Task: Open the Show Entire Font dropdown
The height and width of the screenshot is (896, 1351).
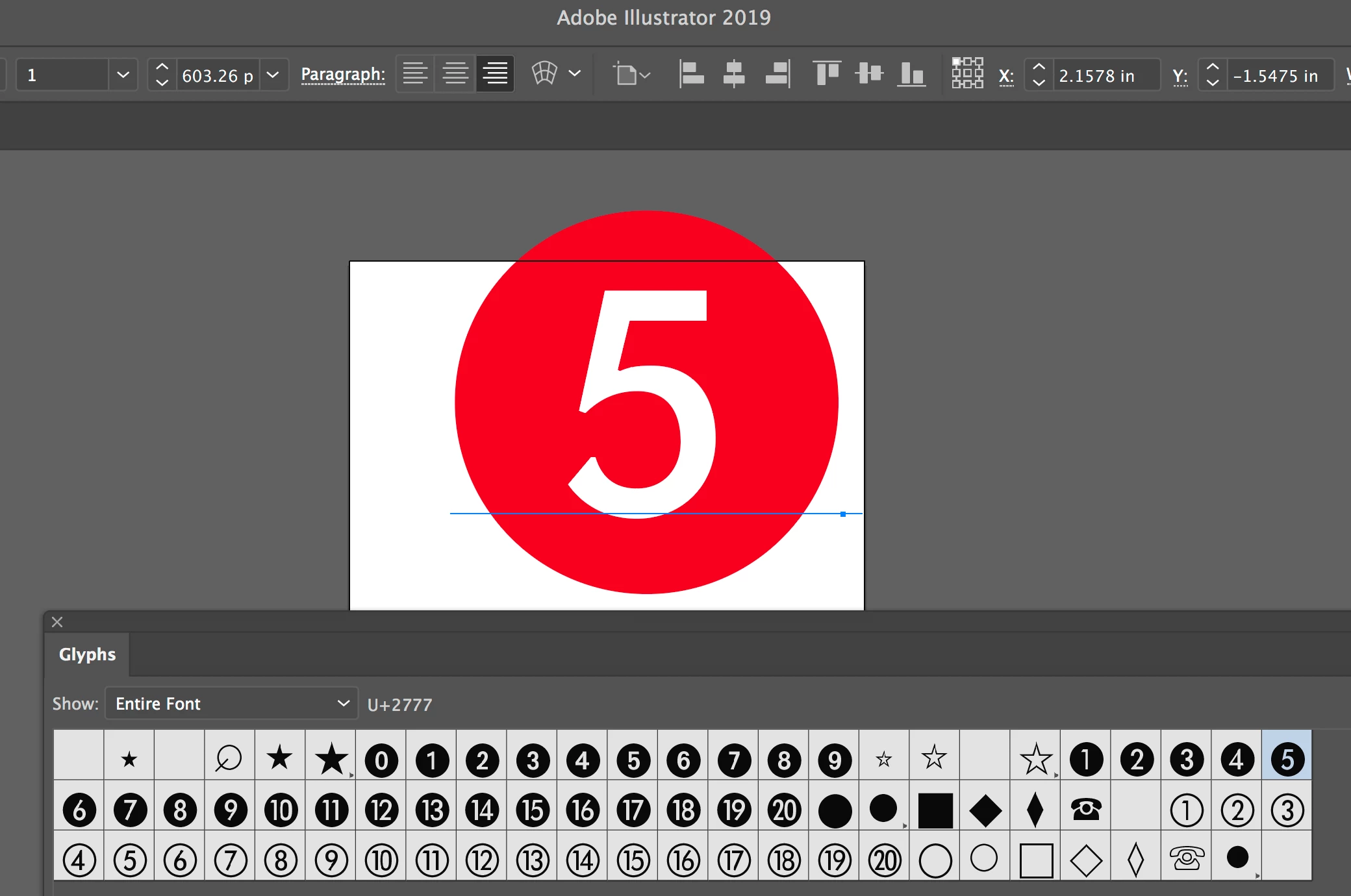Action: tap(231, 703)
